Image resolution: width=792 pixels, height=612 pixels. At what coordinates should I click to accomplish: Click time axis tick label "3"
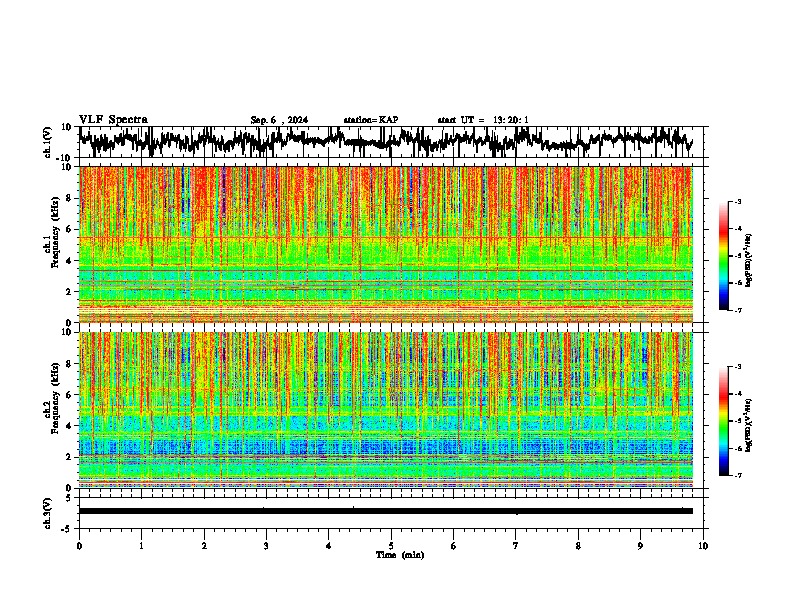click(x=266, y=546)
